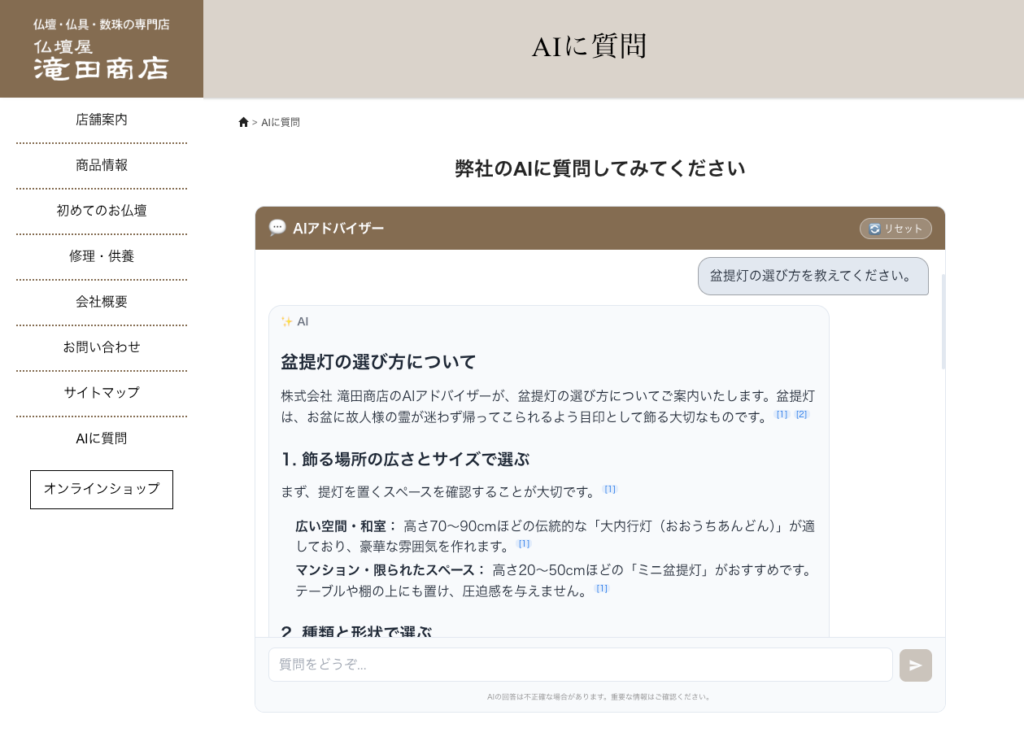This screenshot has height=737, width=1024.
Task: Open citation [1] after スペースを確認 sentence
Action: [x=610, y=489]
